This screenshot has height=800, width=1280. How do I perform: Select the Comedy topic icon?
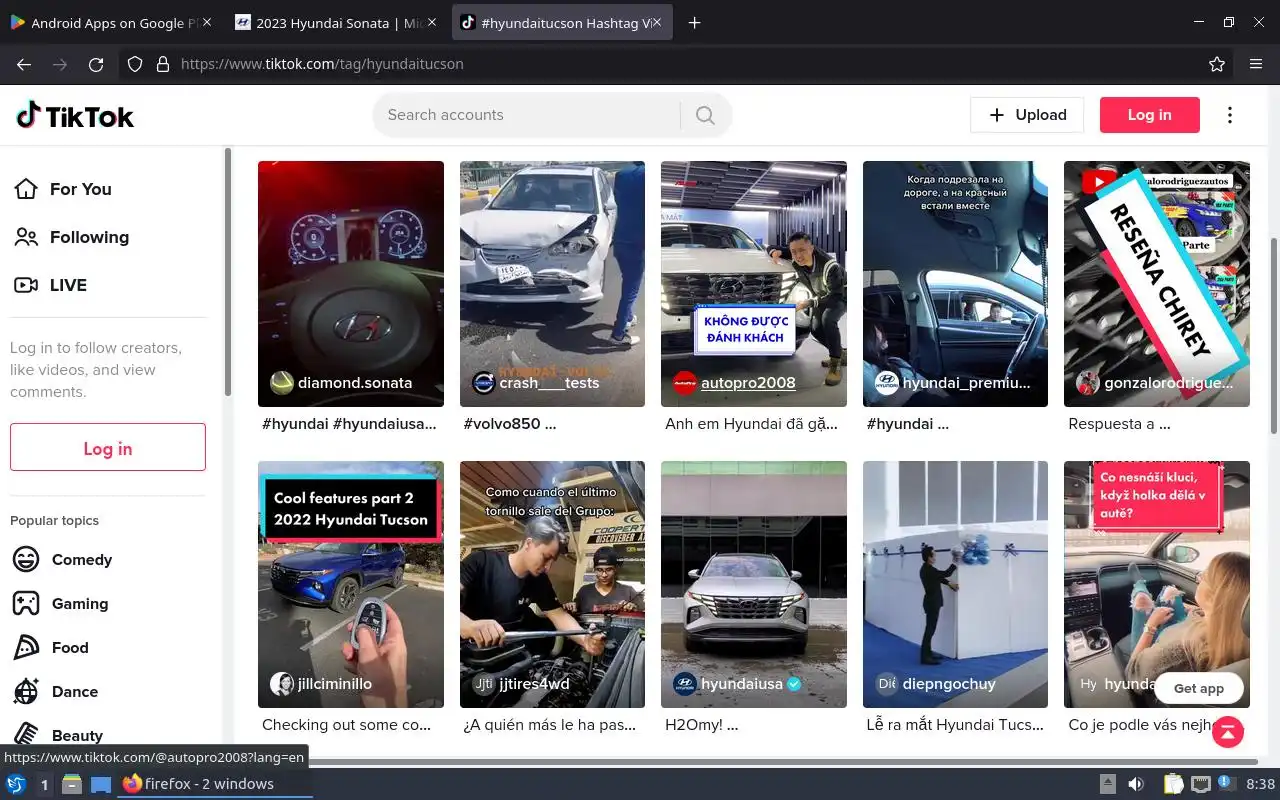point(26,559)
